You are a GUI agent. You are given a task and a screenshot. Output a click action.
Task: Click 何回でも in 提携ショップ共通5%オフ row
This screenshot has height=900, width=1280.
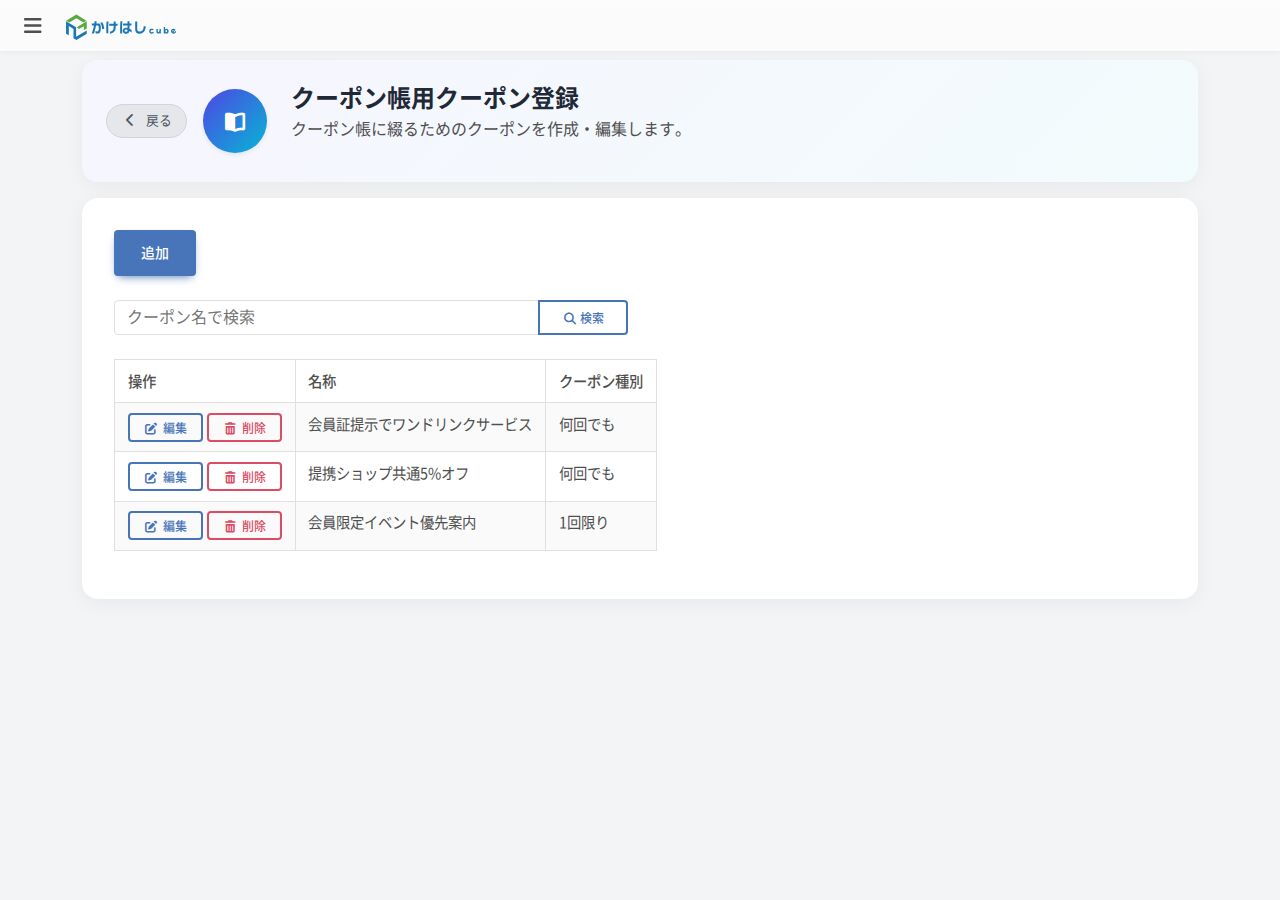pos(601,476)
